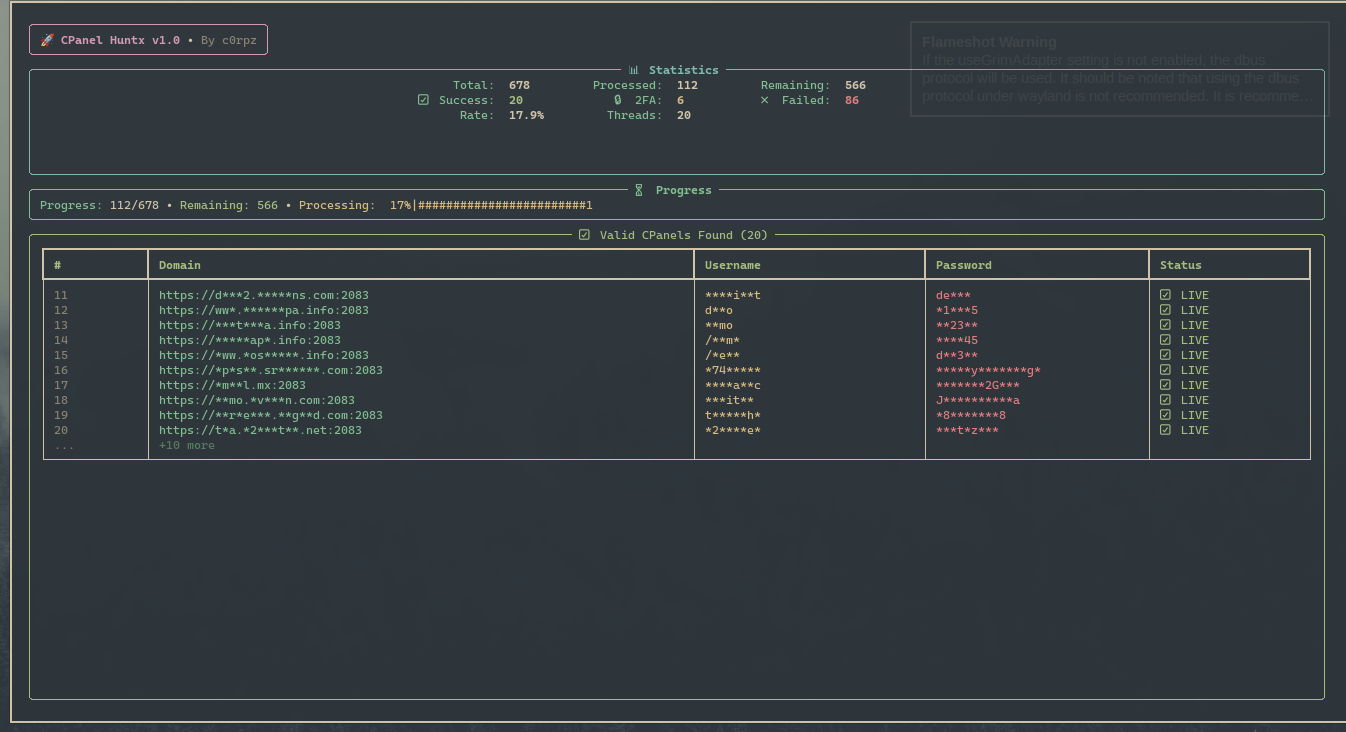This screenshot has height=732, width=1346.
Task: Click the domain link in row 17
Action: tap(232, 385)
